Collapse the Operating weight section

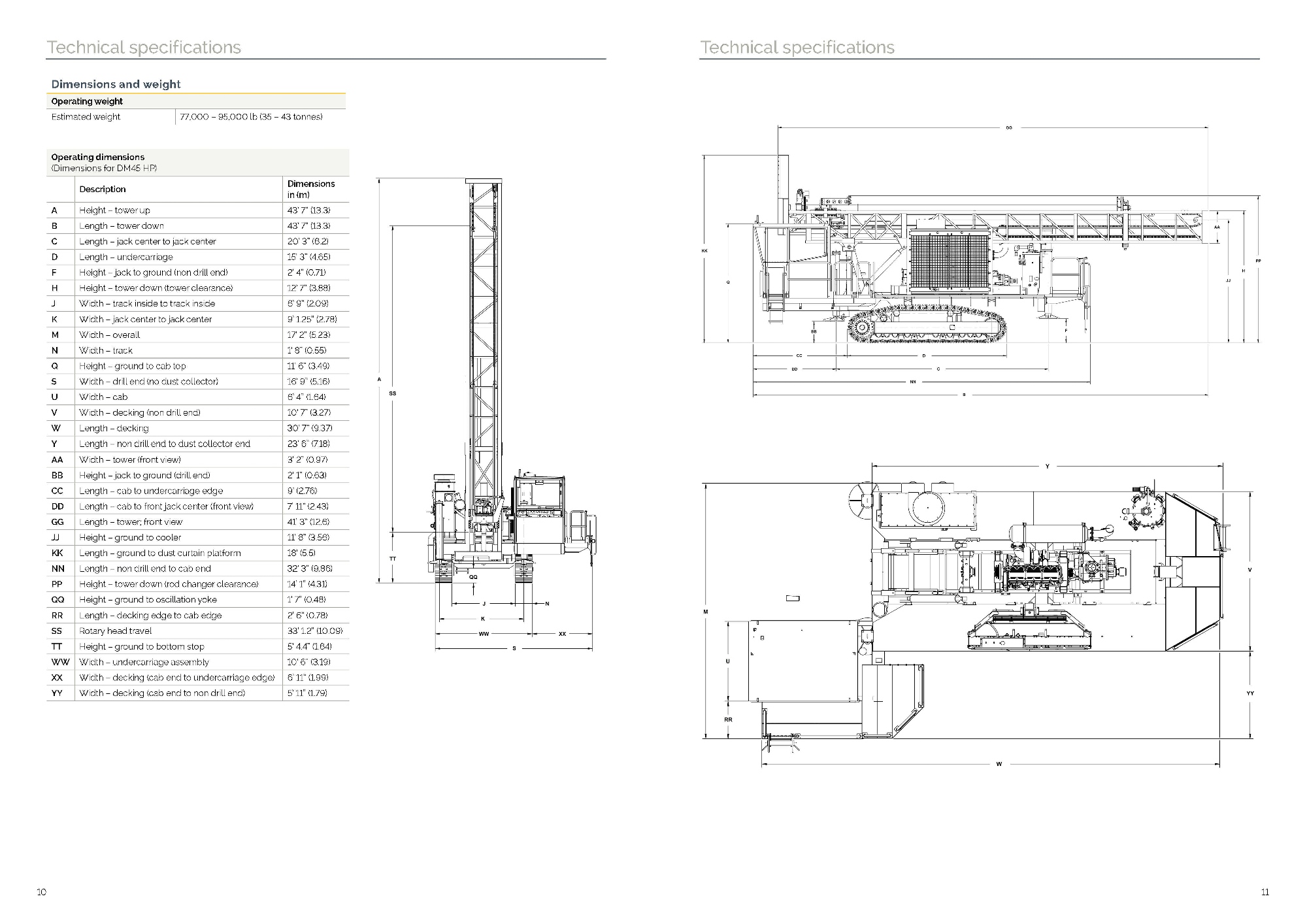click(x=87, y=101)
